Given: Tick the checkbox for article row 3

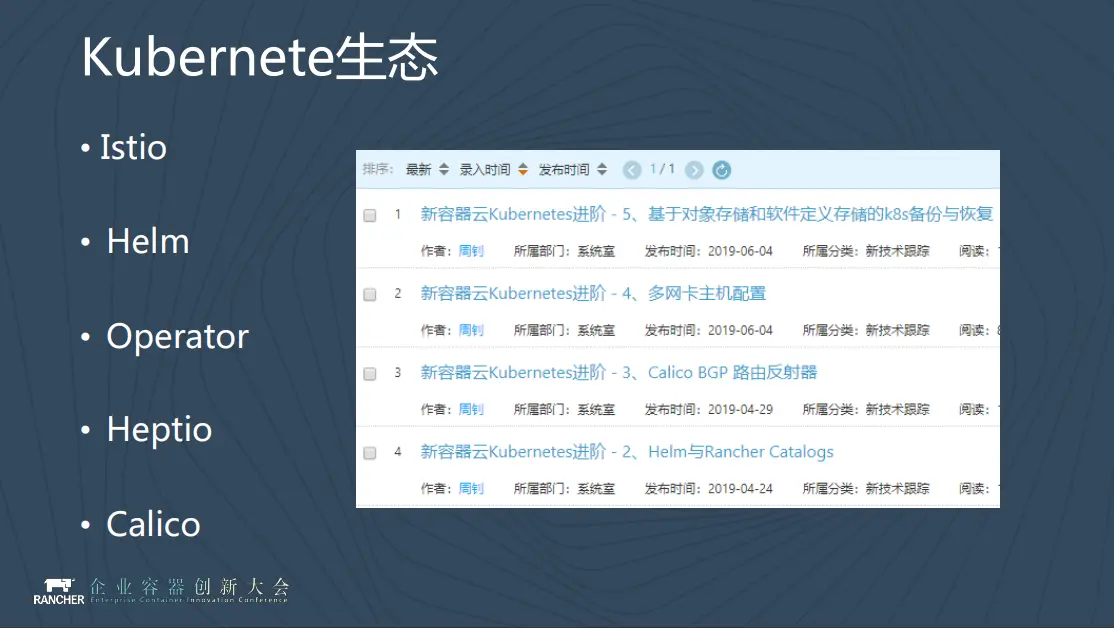Looking at the screenshot, I should (369, 374).
